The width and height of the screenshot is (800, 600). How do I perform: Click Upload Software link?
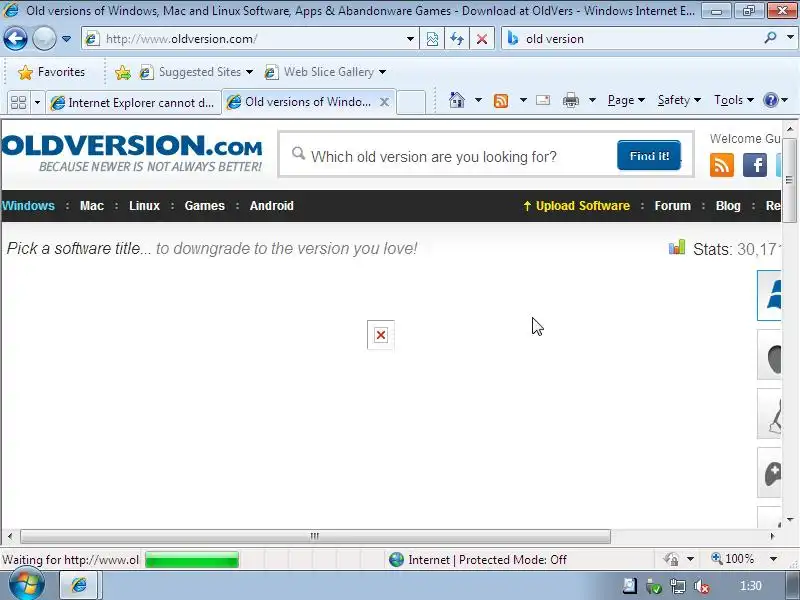point(577,206)
